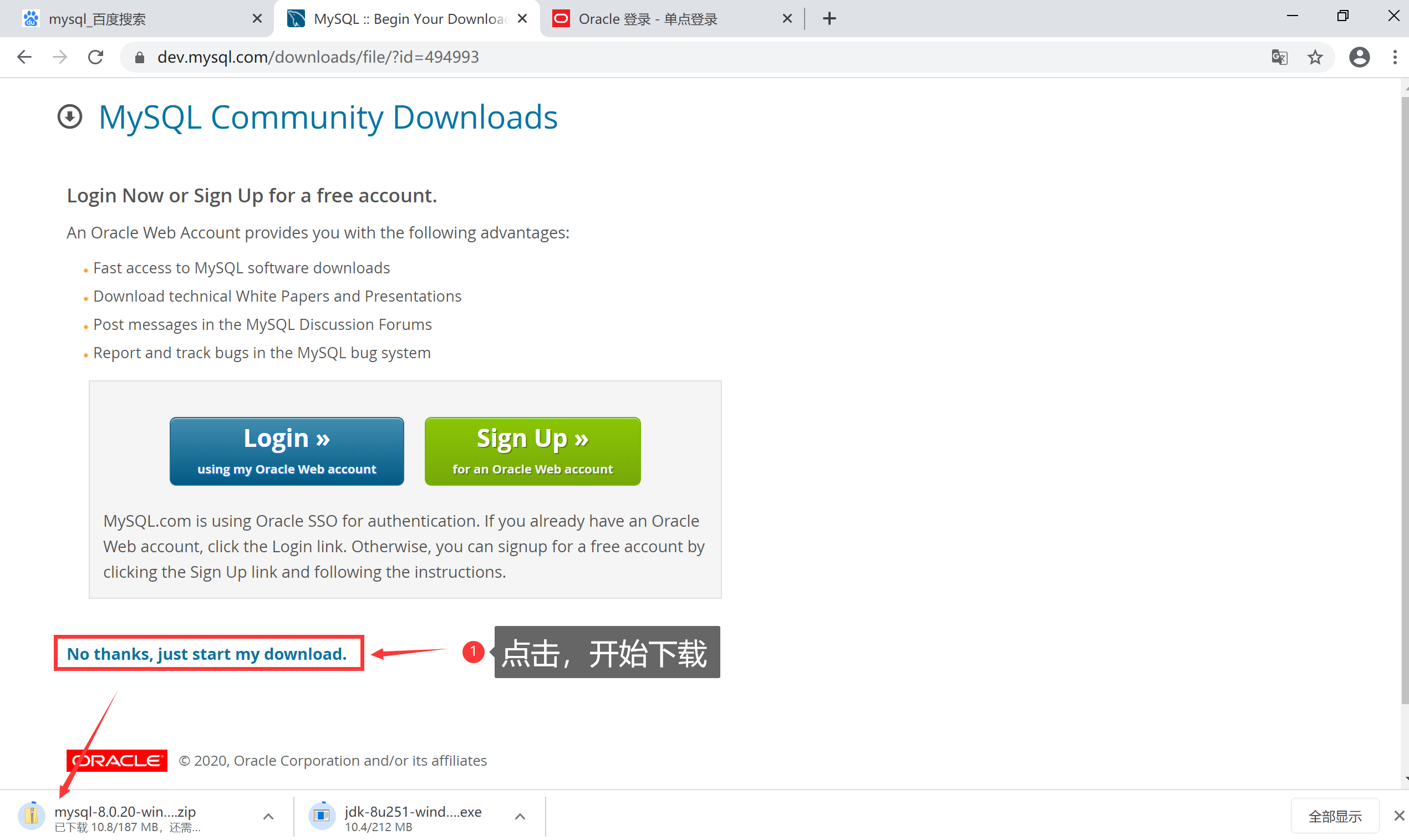
Task: Close the downloads bar
Action: coord(1399,816)
